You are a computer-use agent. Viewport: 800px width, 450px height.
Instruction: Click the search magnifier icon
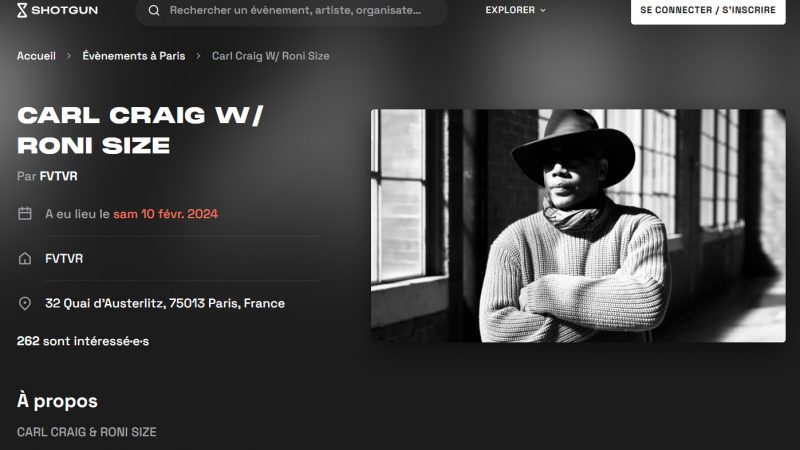point(154,10)
